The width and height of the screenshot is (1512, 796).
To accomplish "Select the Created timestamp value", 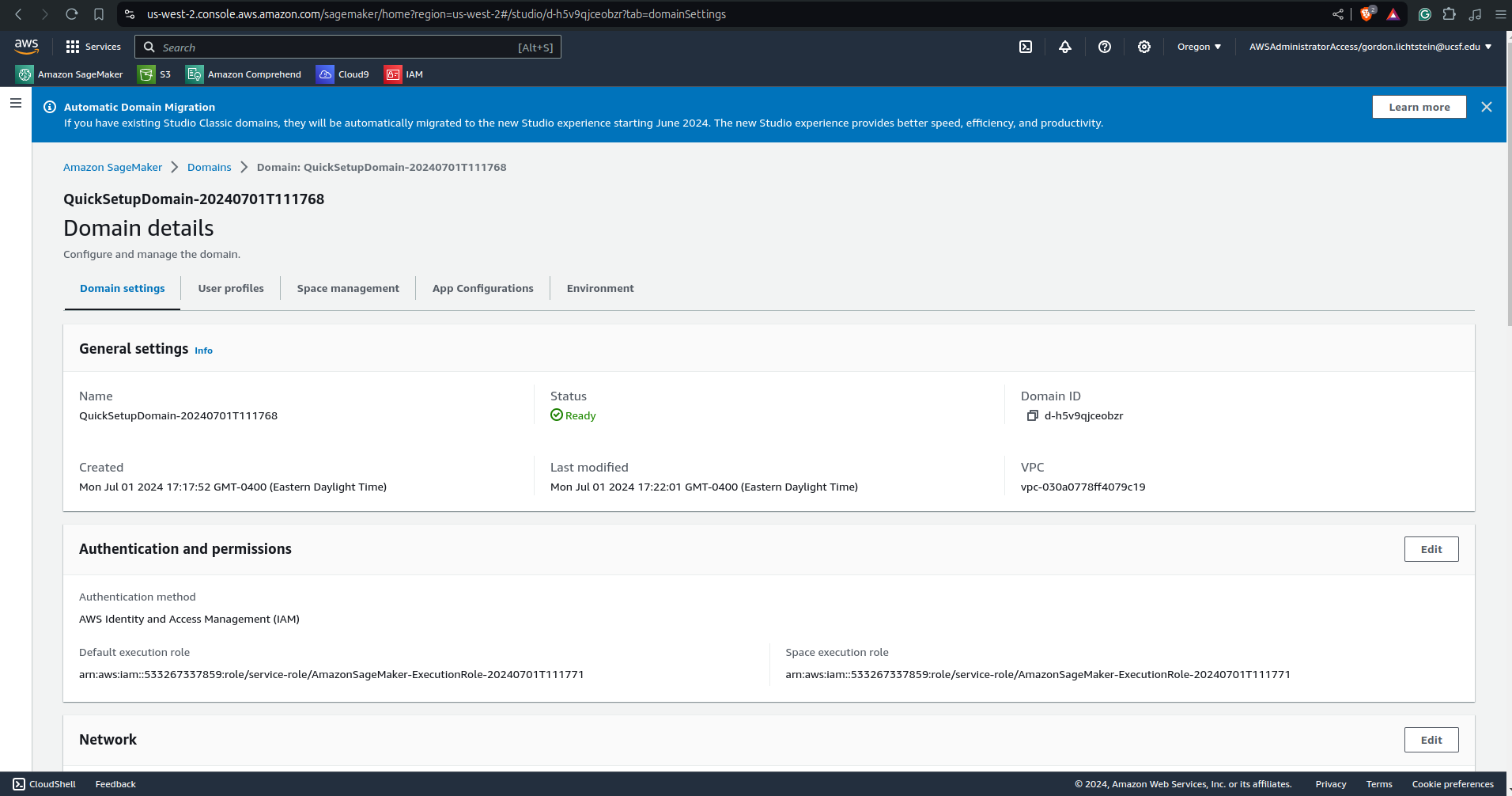I will coord(232,487).
